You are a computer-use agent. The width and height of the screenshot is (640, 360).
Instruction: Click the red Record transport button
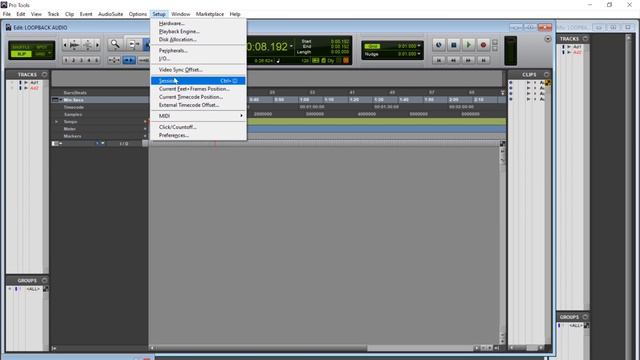tap(483, 45)
